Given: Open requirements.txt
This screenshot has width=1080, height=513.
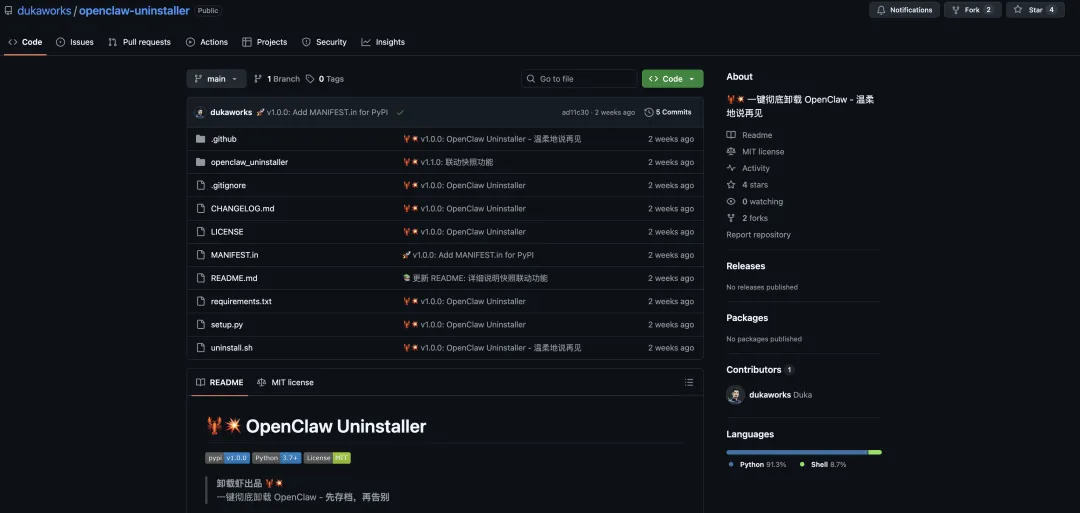Looking at the screenshot, I should tap(241, 302).
